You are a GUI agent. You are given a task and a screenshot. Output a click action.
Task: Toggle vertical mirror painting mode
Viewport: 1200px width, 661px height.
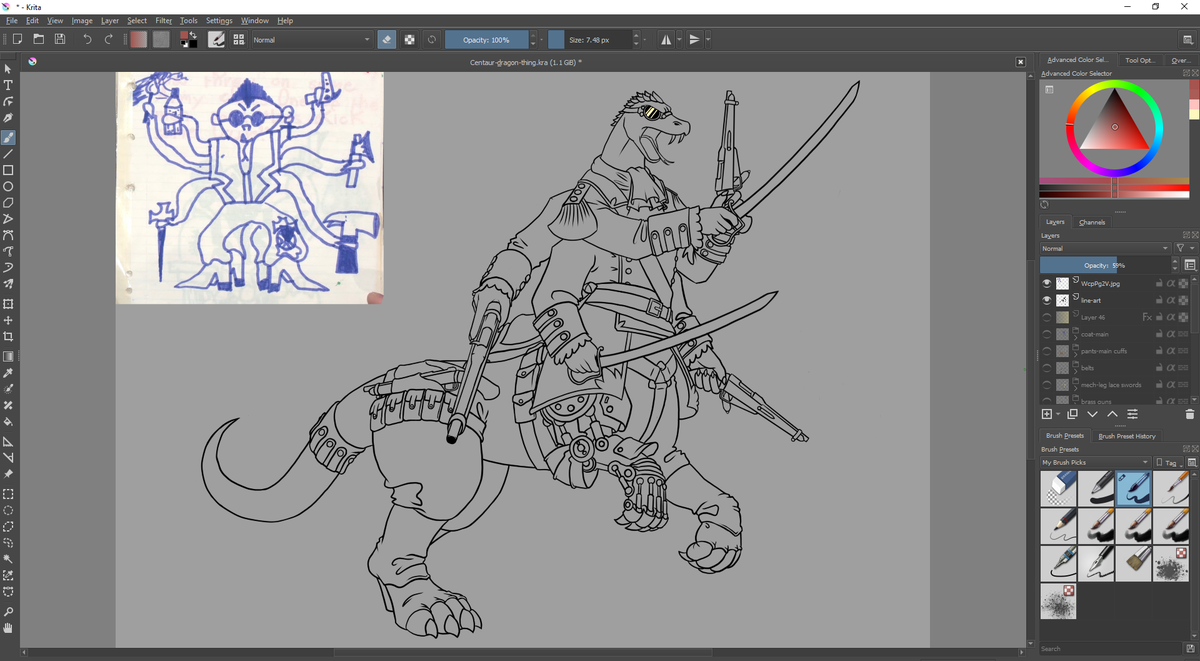[694, 39]
